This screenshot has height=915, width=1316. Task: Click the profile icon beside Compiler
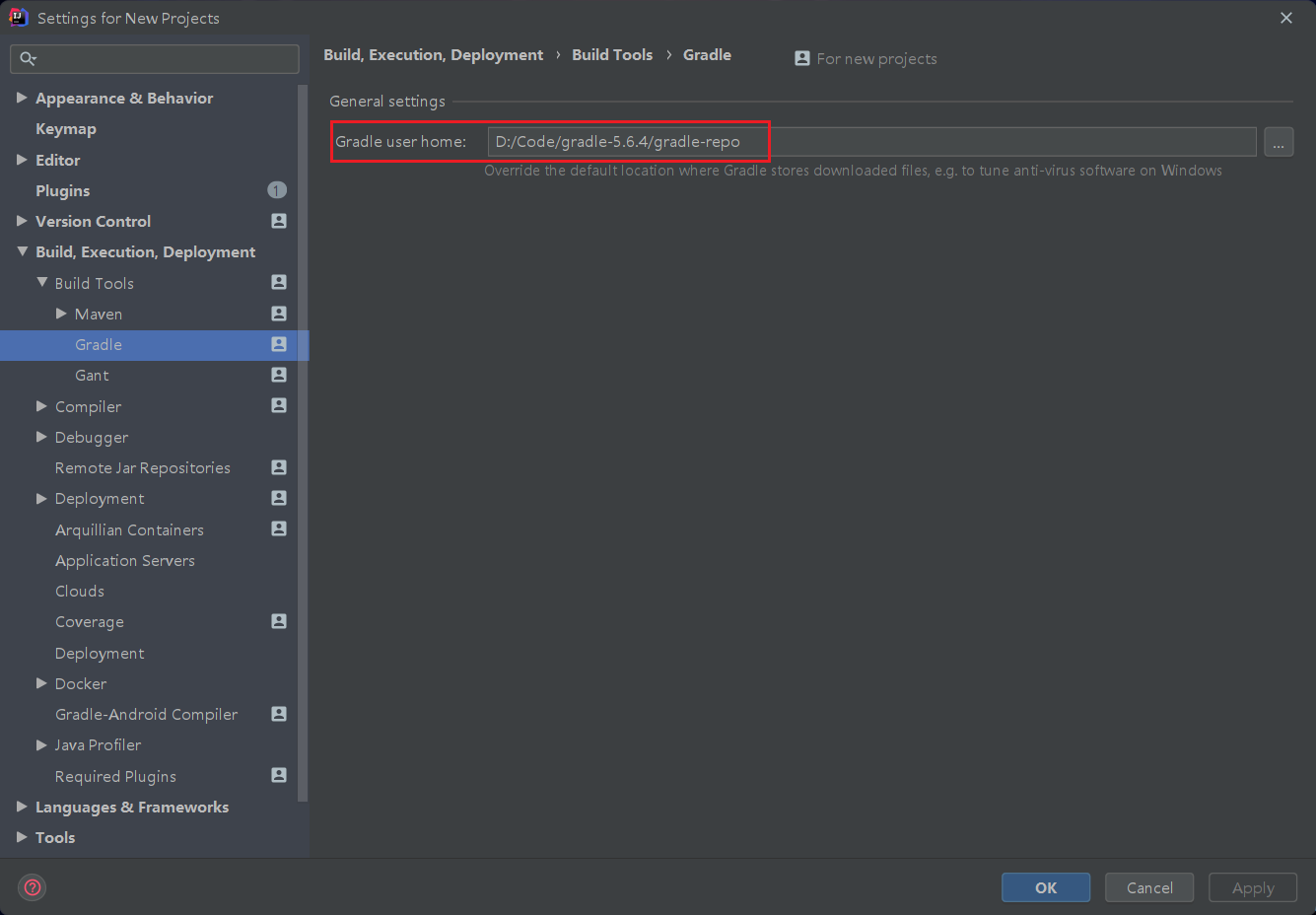(x=279, y=405)
